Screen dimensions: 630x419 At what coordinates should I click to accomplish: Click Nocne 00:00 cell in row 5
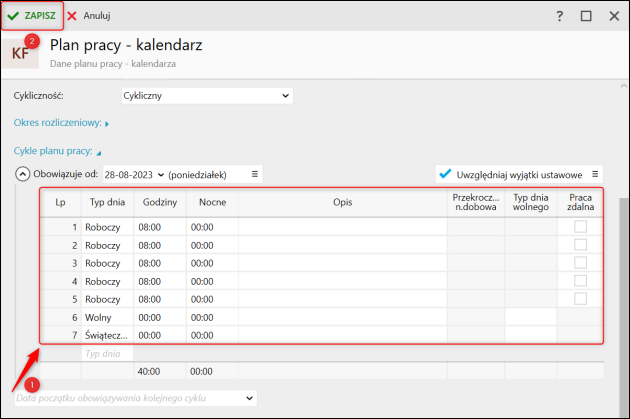tap(213, 300)
